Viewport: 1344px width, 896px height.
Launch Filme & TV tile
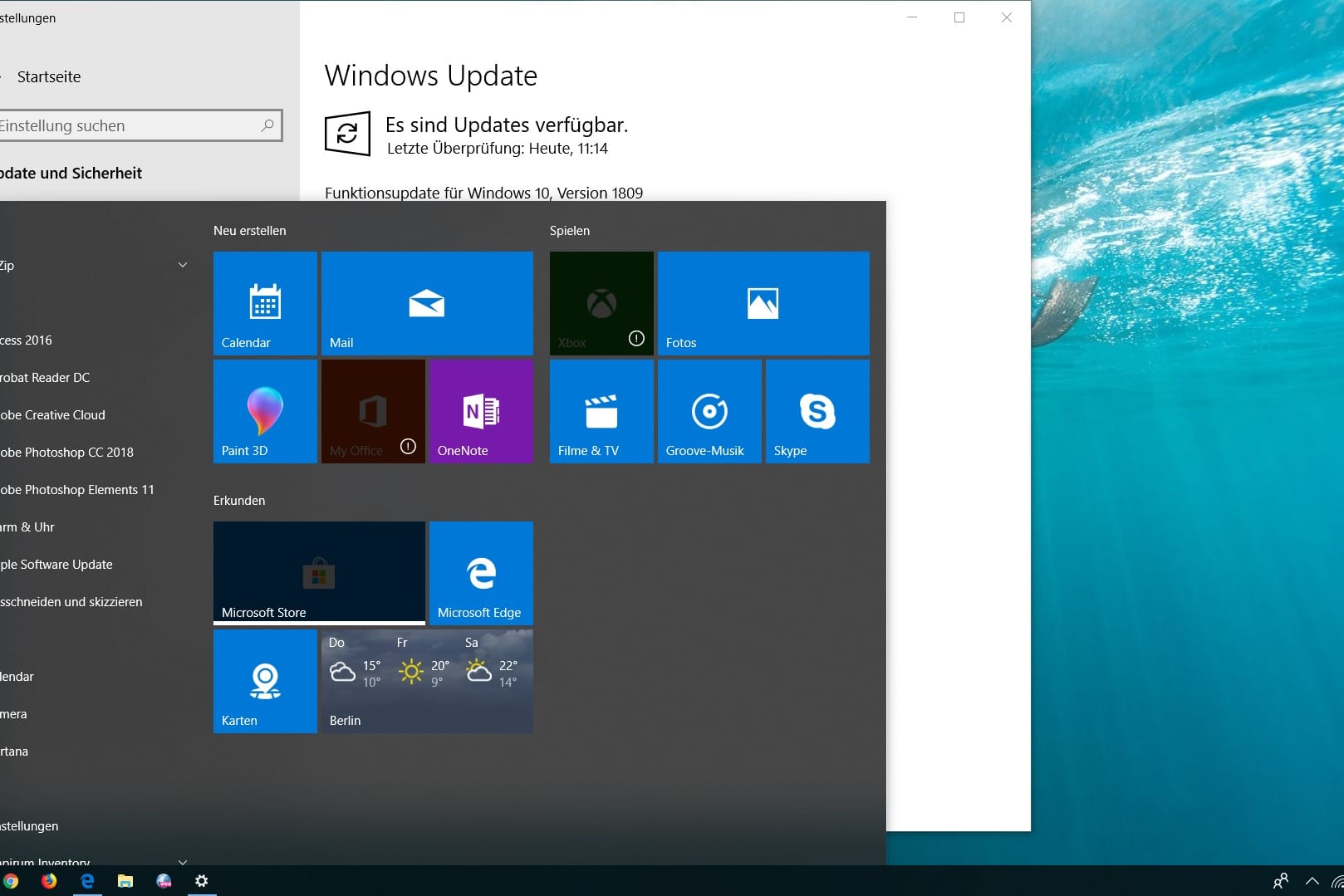click(601, 411)
